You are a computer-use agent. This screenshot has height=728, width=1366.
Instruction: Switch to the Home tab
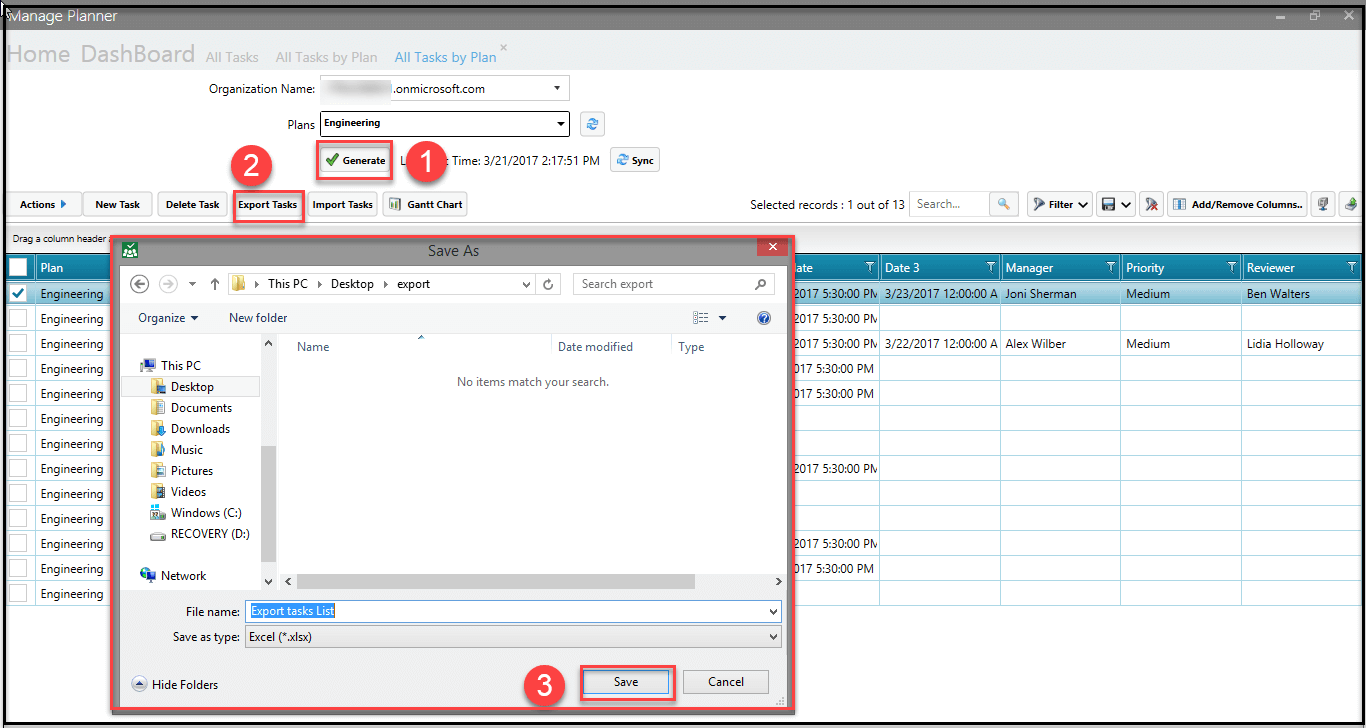[x=39, y=54]
